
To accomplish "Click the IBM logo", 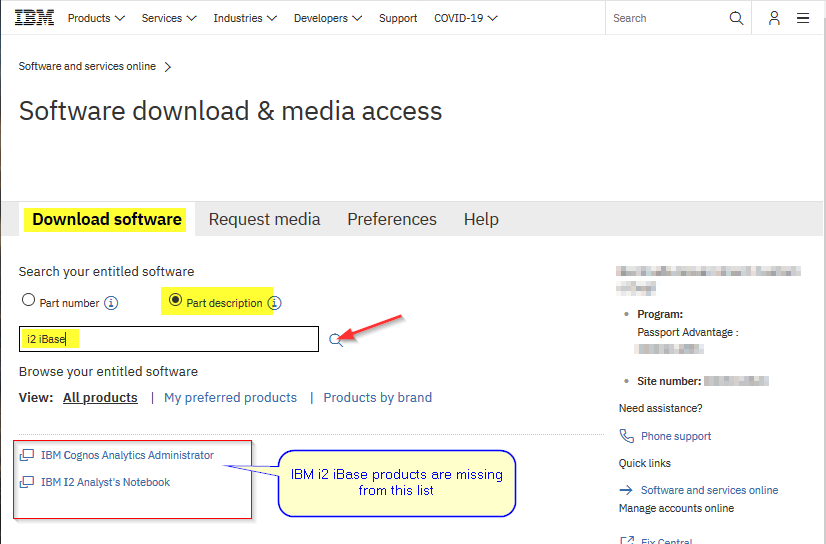I will tap(34, 18).
